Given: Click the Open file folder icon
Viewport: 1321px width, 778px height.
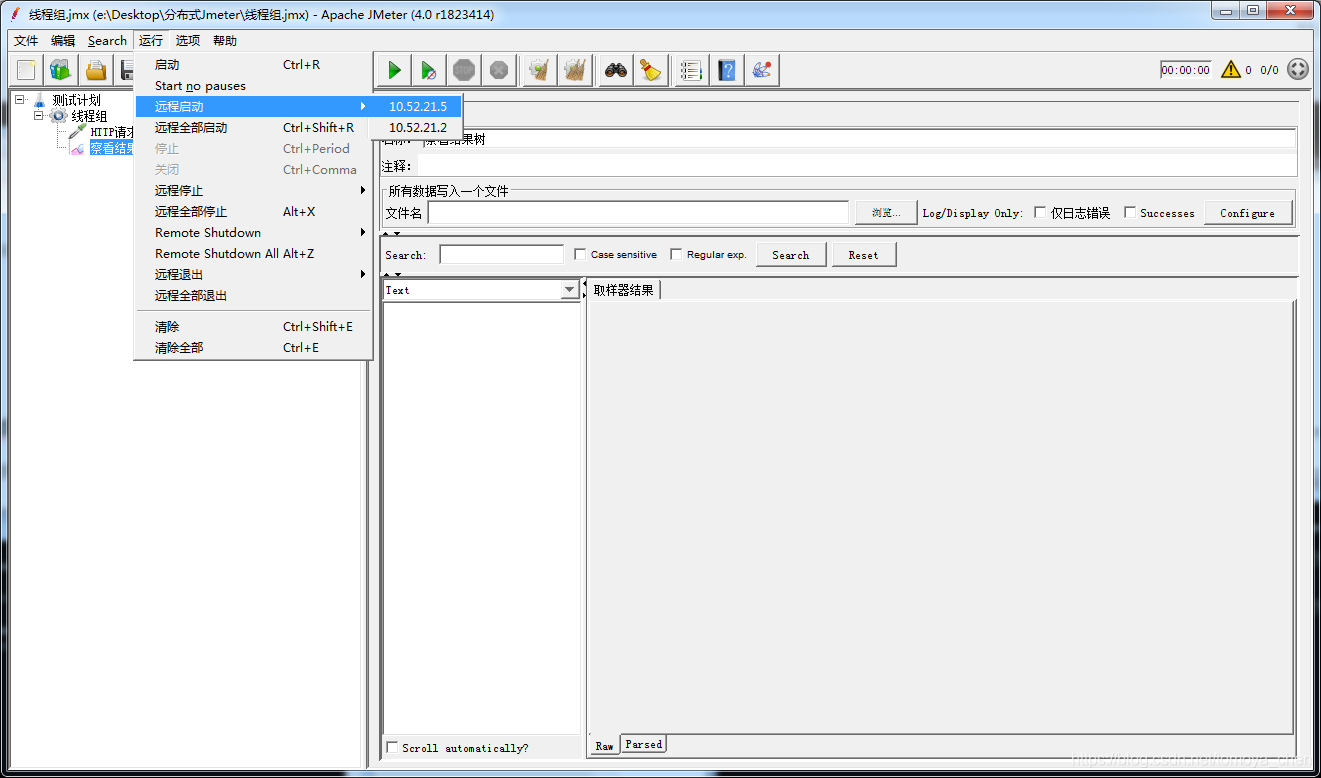Looking at the screenshot, I should click(95, 70).
